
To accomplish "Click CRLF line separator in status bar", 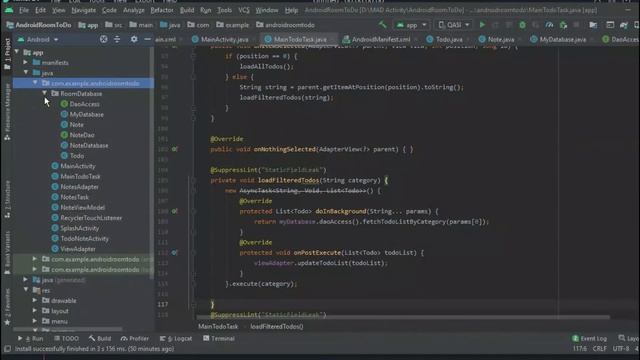I will pos(600,349).
